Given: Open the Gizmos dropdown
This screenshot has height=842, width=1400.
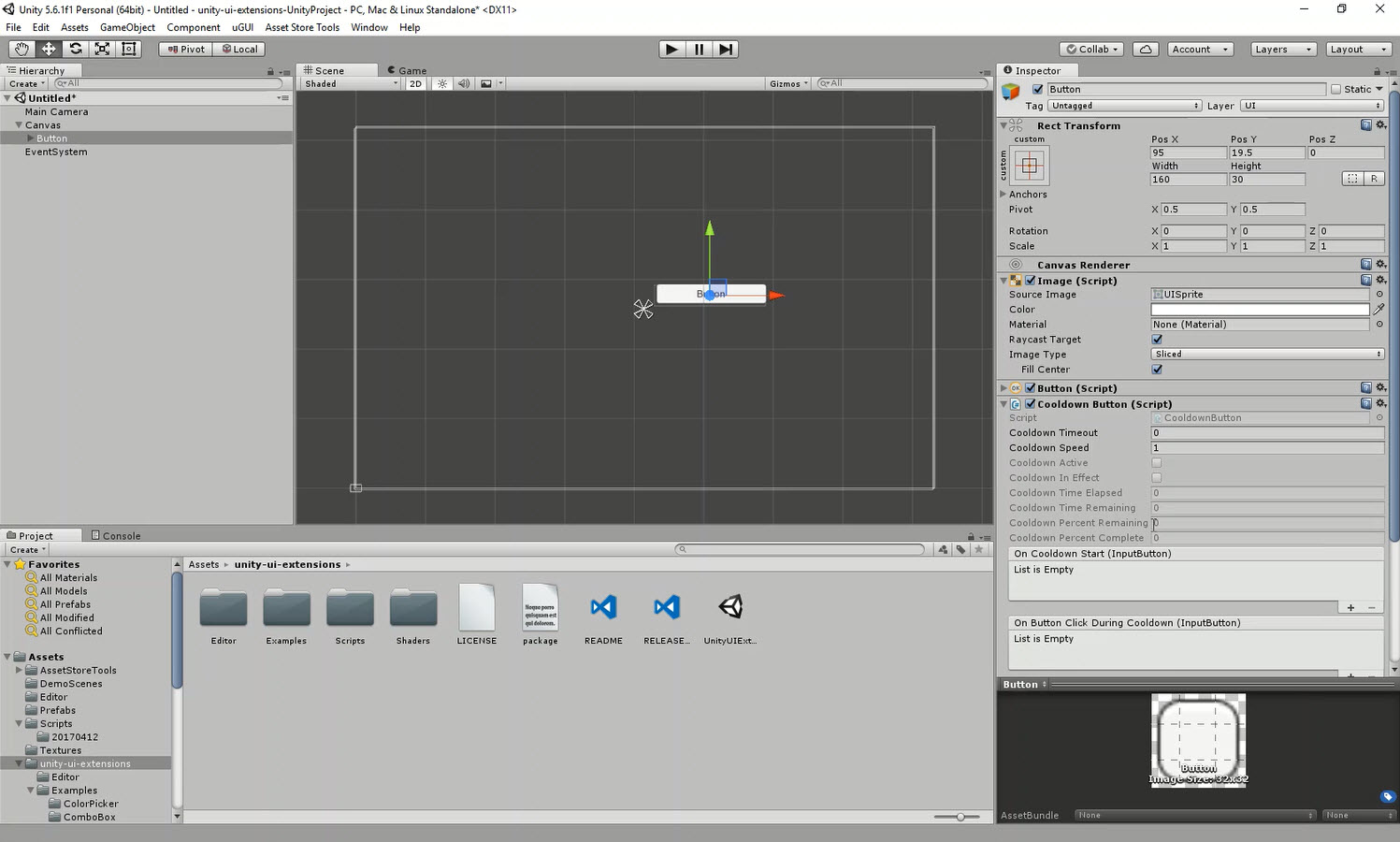Looking at the screenshot, I should click(x=788, y=83).
